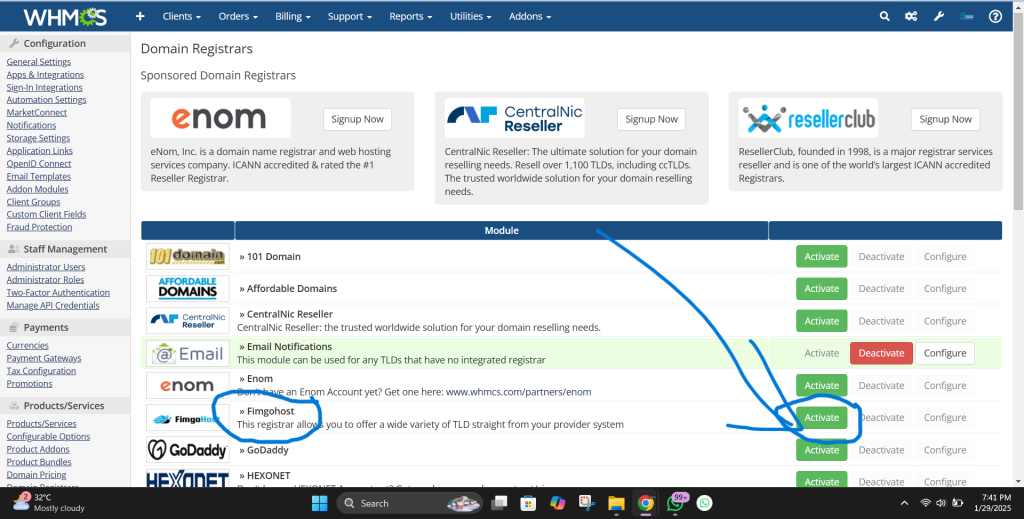Activate the Enom registrar module
This screenshot has height=519, width=1024.
click(822, 385)
